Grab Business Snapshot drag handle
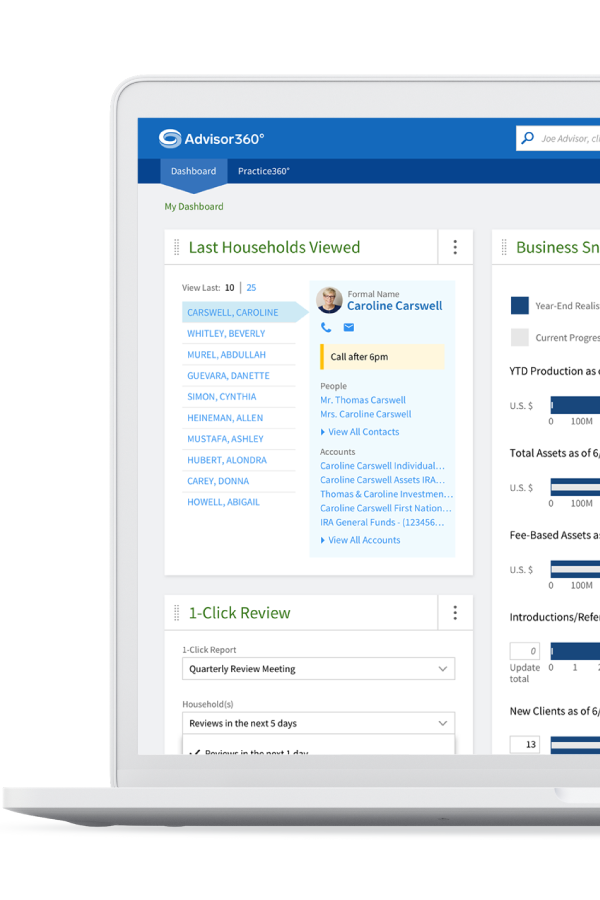Screen dimensions: 600x900 [504, 247]
